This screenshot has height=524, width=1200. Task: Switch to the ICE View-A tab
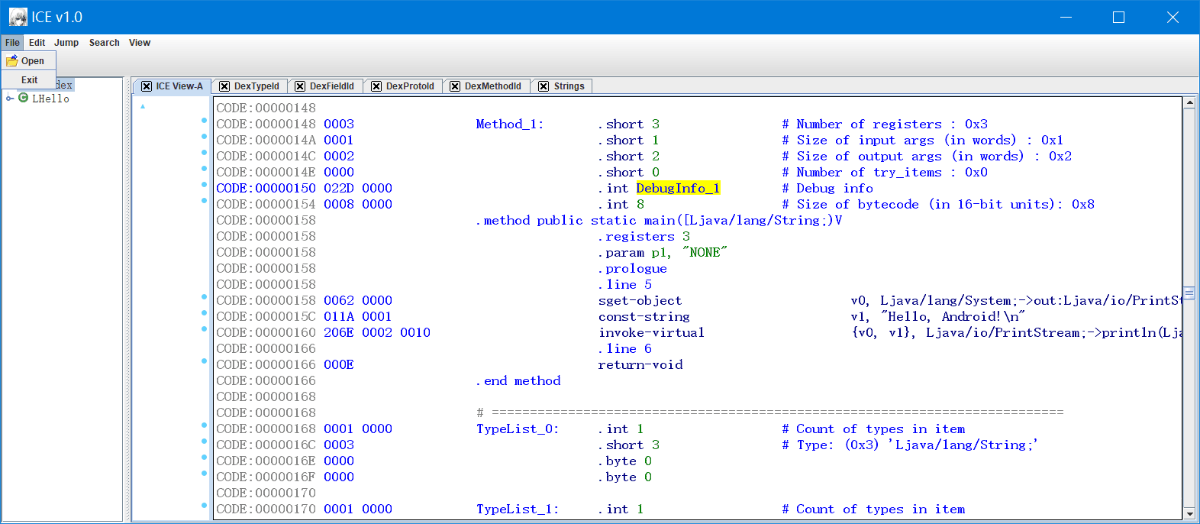tap(171, 86)
